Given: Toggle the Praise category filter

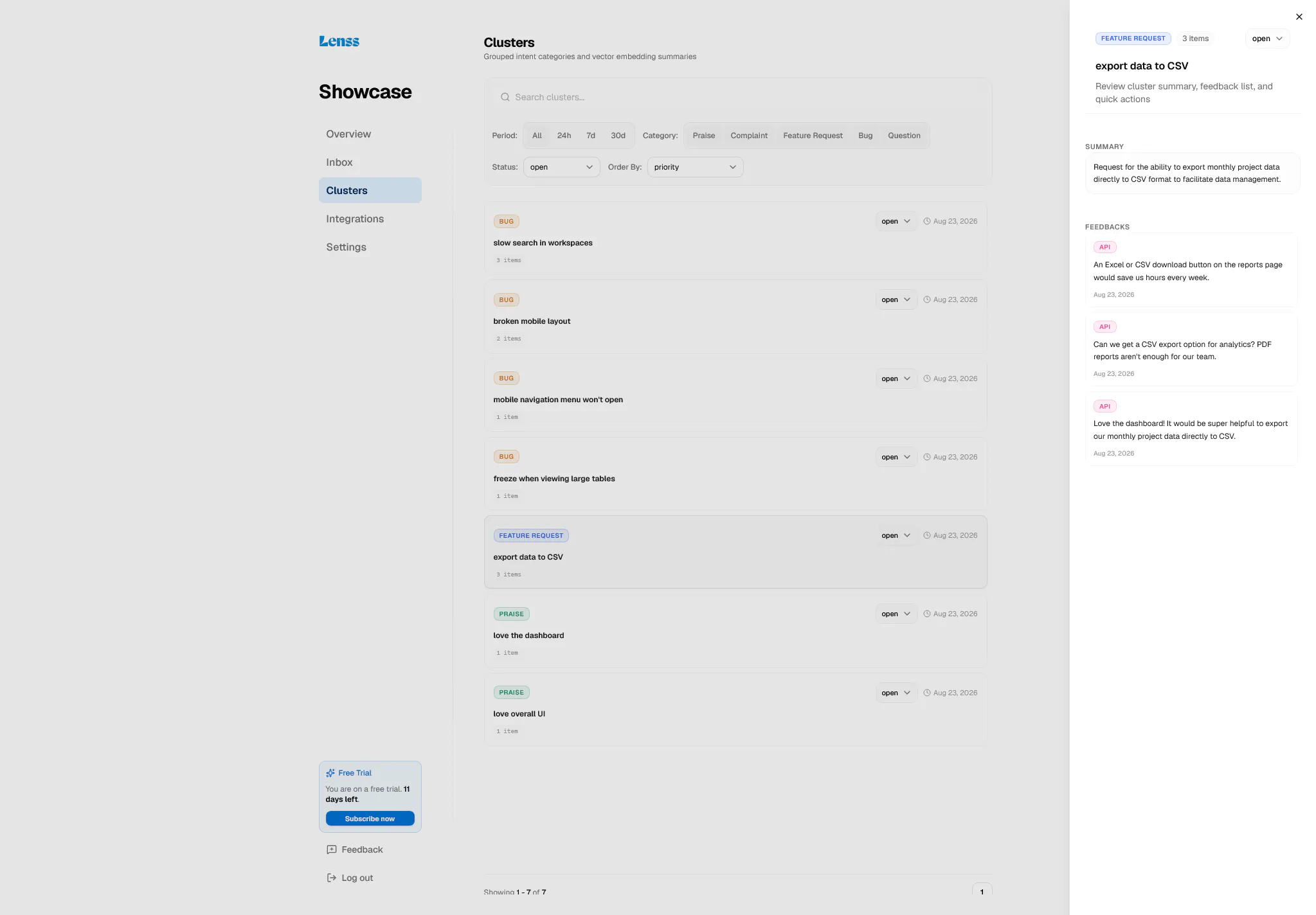Looking at the screenshot, I should pos(704,136).
